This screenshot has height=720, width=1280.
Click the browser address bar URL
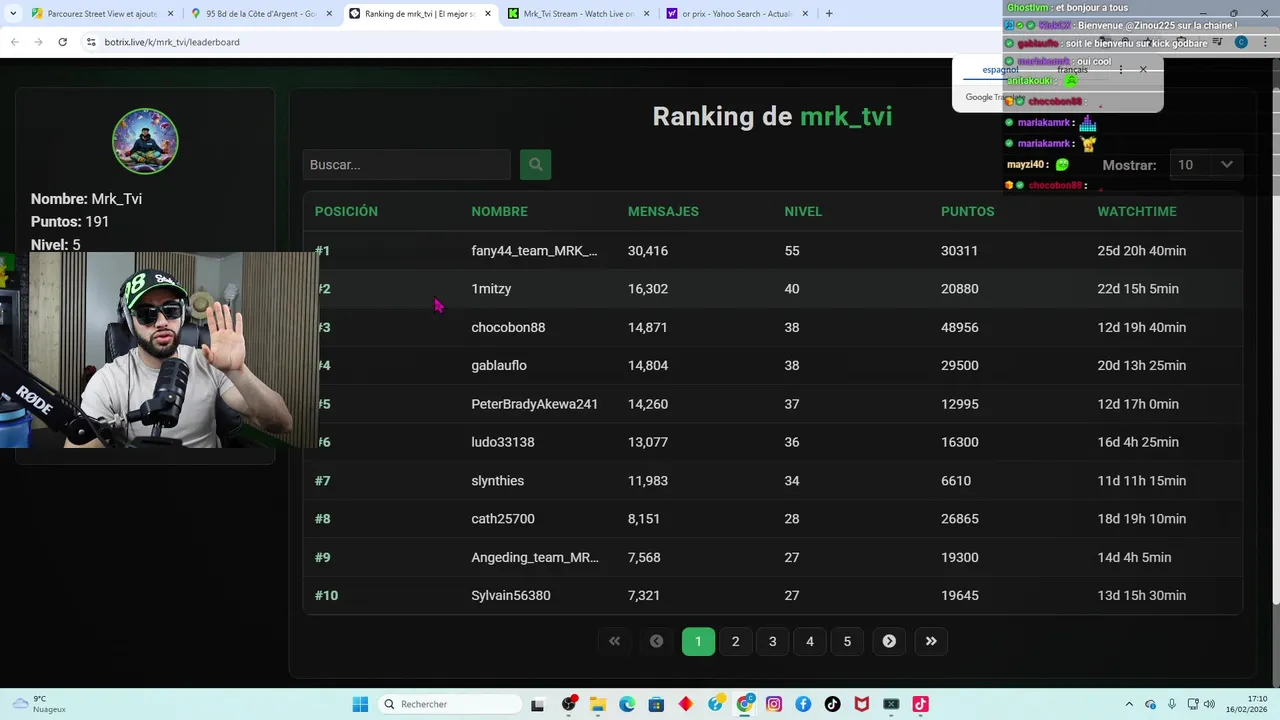172,42
